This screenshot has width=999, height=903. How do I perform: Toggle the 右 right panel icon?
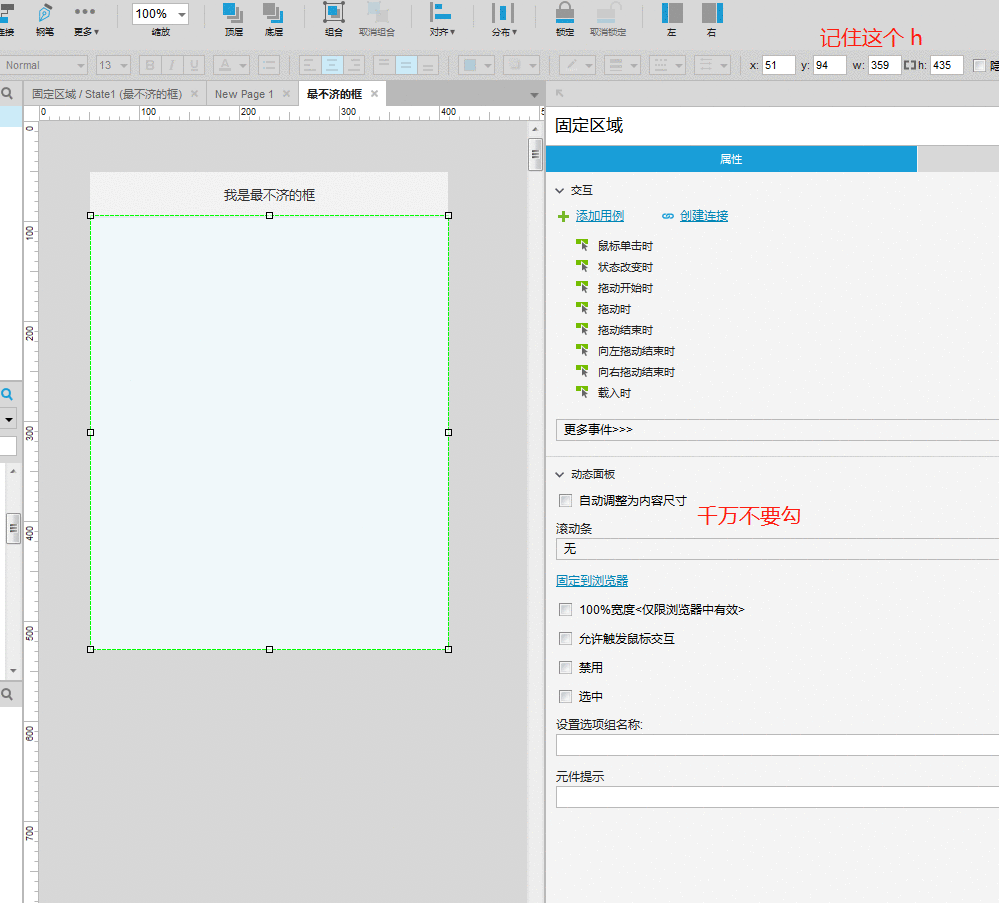pyautogui.click(x=712, y=20)
